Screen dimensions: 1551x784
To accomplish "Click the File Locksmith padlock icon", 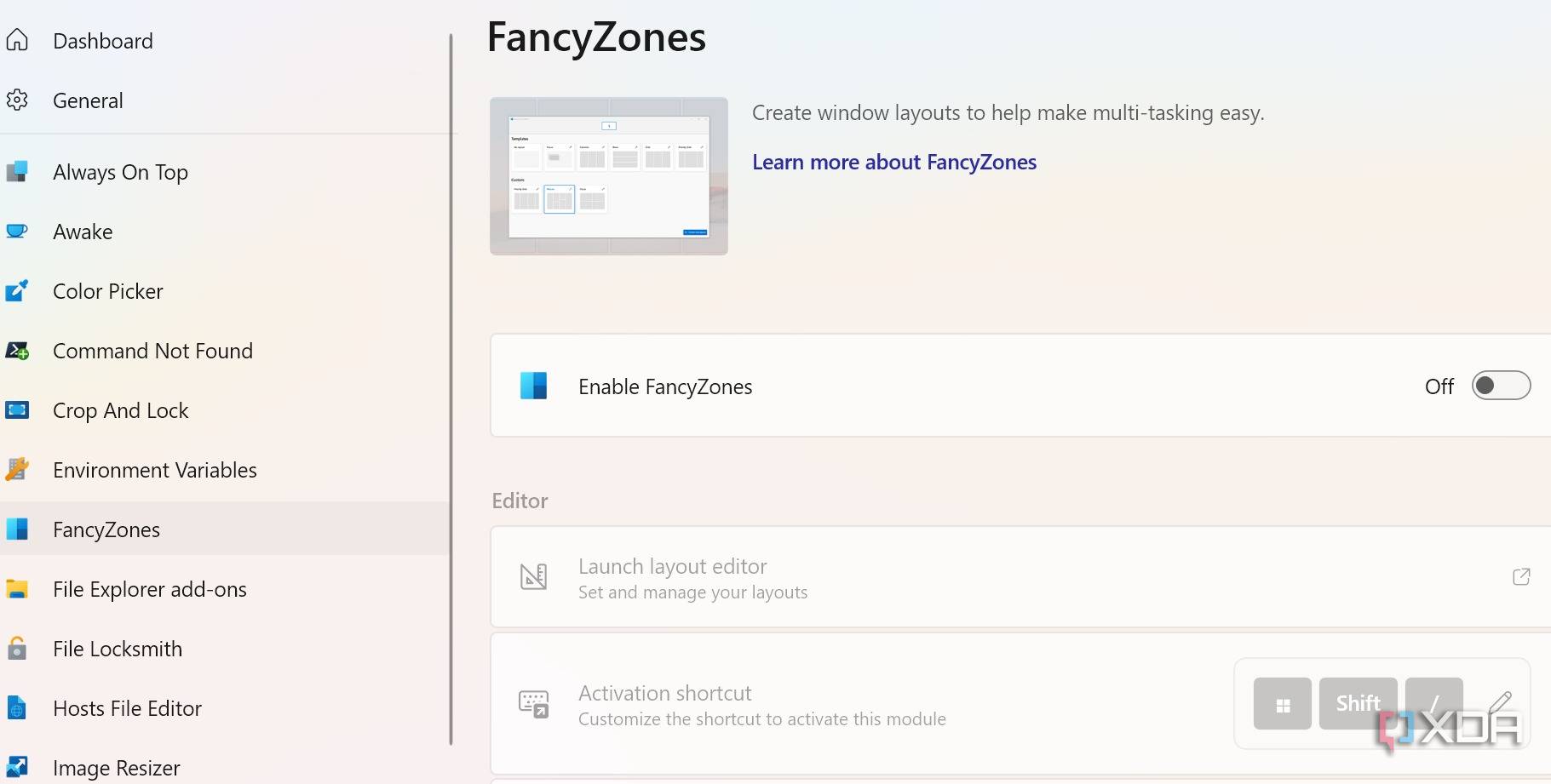I will [x=17, y=648].
